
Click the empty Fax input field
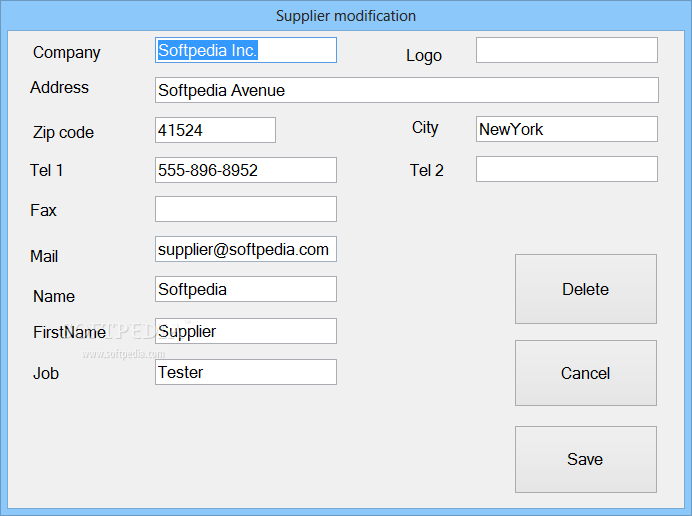[246, 209]
